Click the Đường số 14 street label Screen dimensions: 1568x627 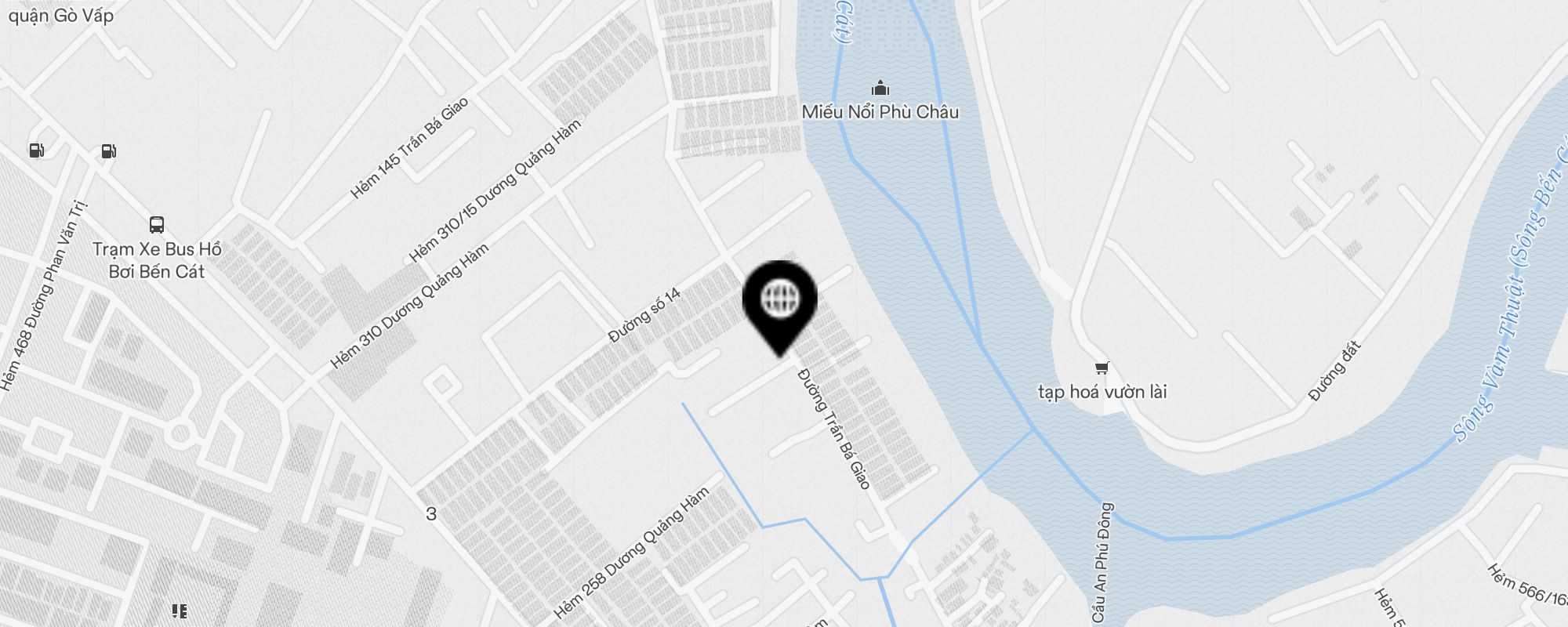coord(645,316)
